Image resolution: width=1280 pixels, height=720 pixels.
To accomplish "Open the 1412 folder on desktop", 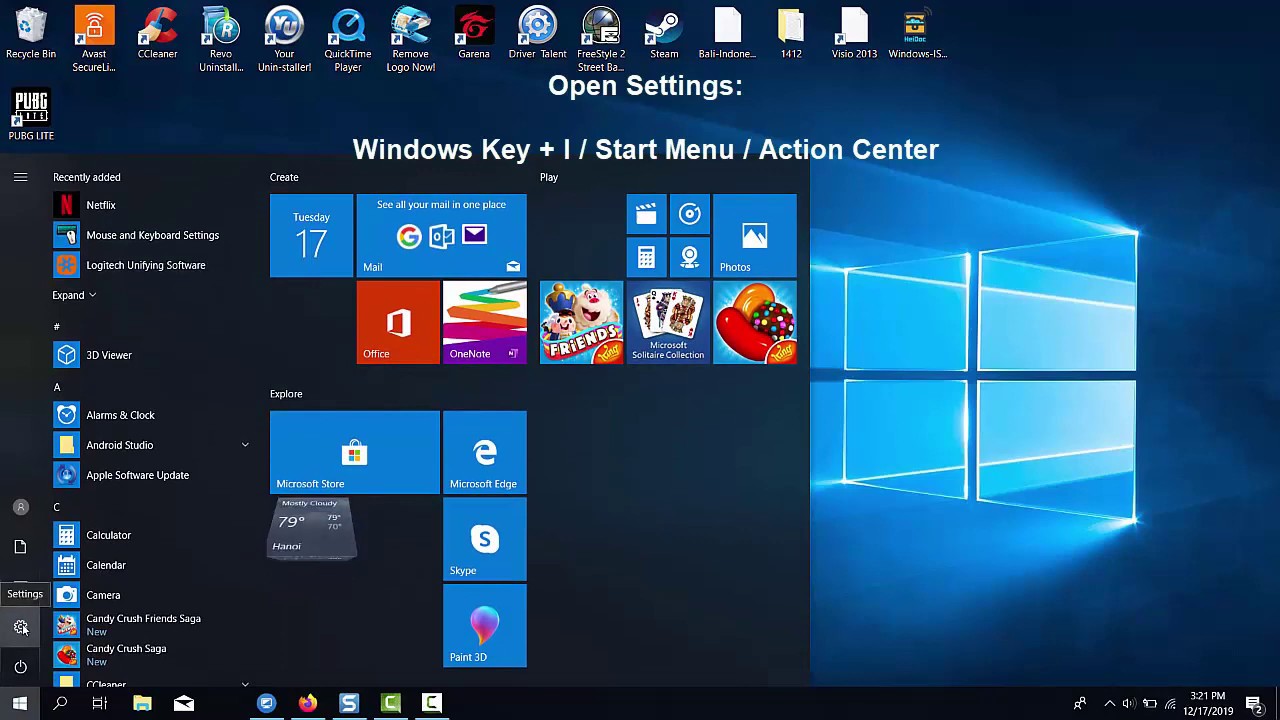I will (791, 33).
